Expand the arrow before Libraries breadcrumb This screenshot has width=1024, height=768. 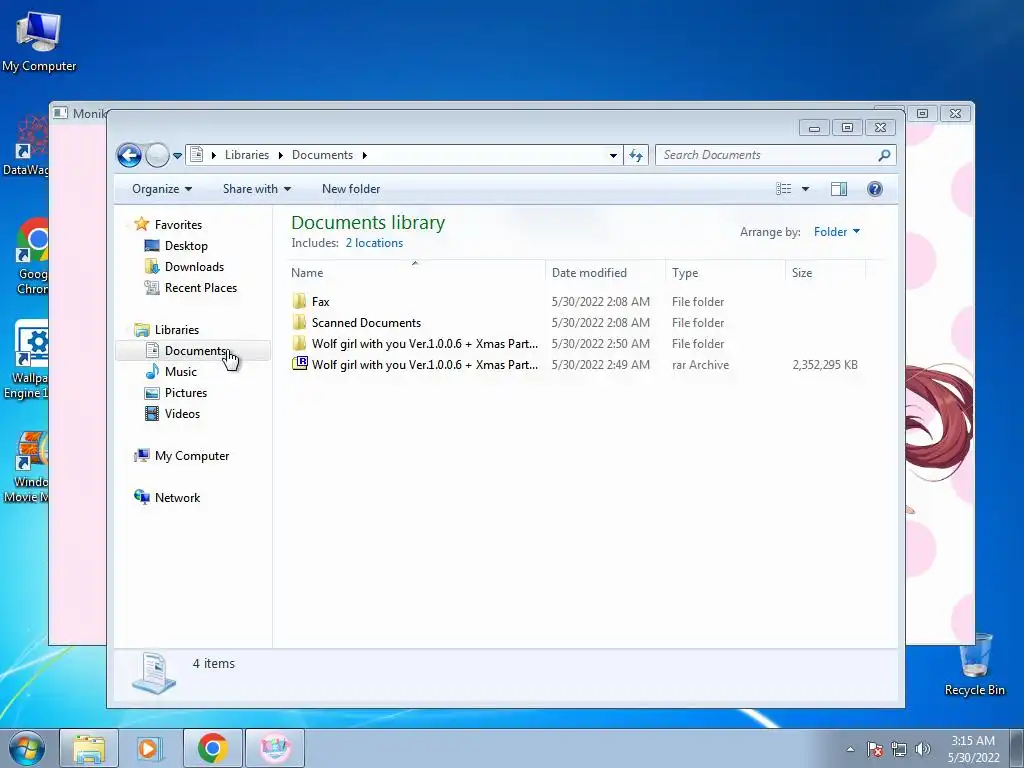click(214, 155)
